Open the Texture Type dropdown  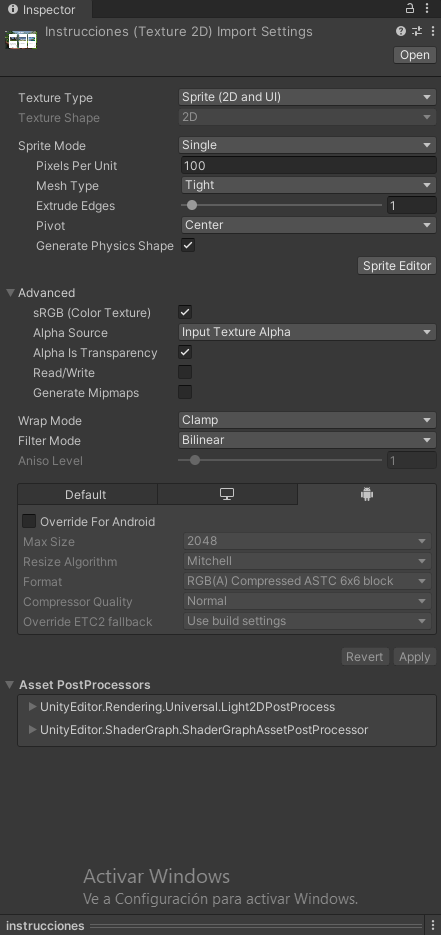(x=308, y=97)
